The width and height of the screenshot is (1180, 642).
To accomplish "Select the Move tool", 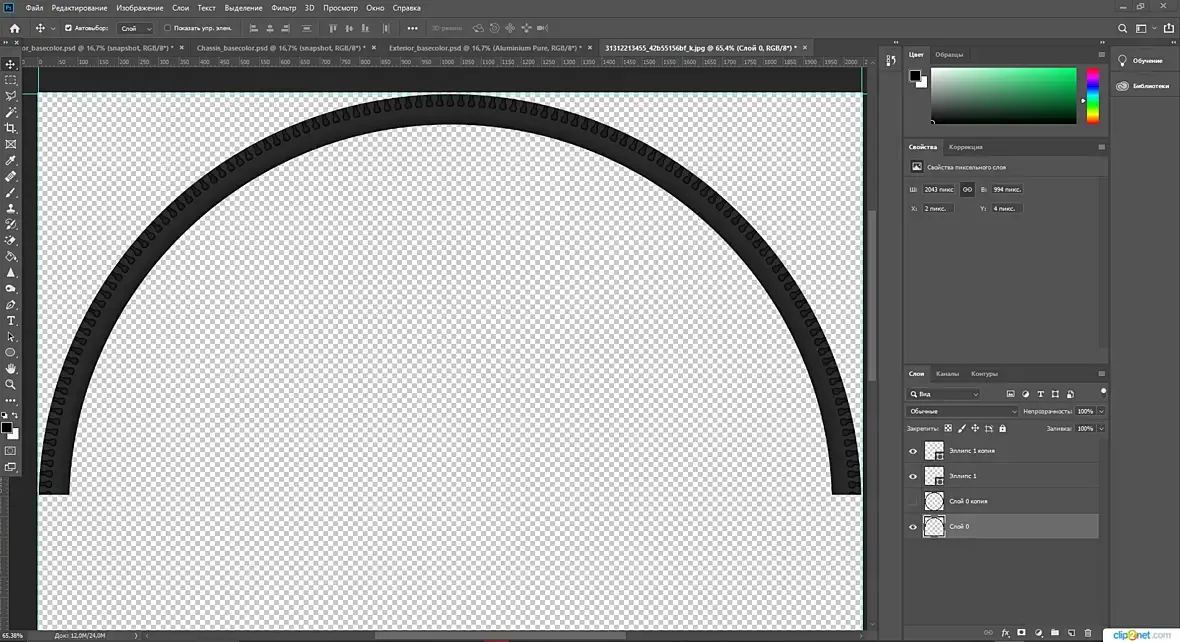I will (11, 64).
